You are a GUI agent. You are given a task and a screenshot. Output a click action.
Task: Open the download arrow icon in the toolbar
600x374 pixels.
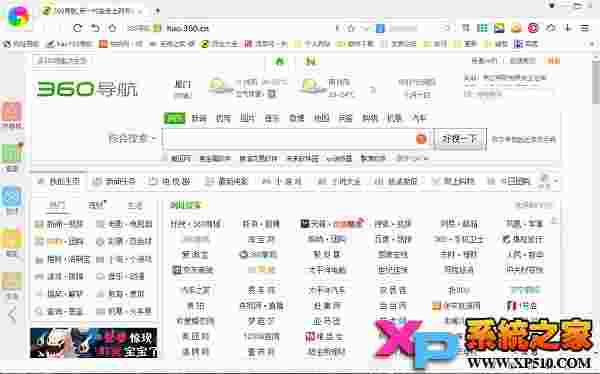coord(568,28)
